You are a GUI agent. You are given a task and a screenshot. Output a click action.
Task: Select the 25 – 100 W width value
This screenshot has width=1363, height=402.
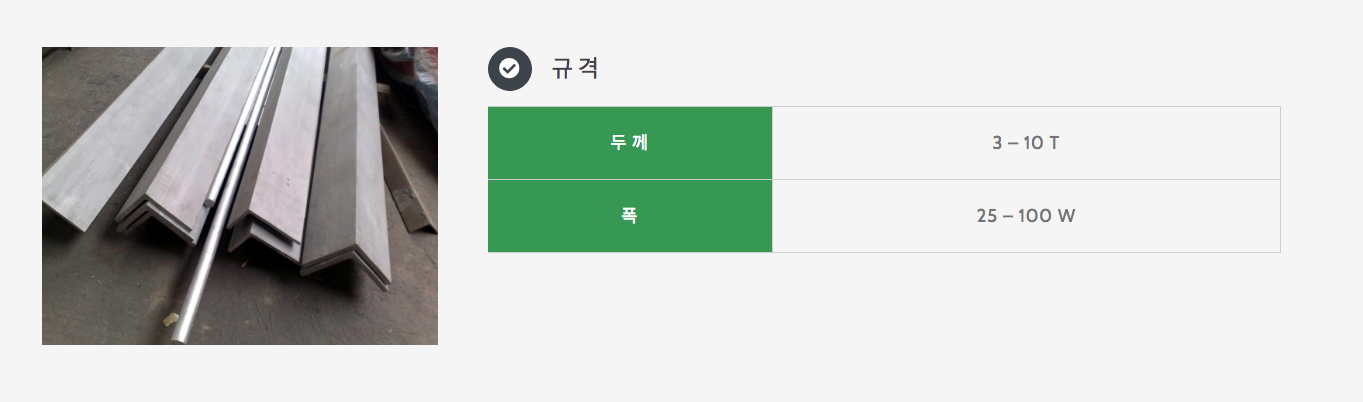point(1026,216)
